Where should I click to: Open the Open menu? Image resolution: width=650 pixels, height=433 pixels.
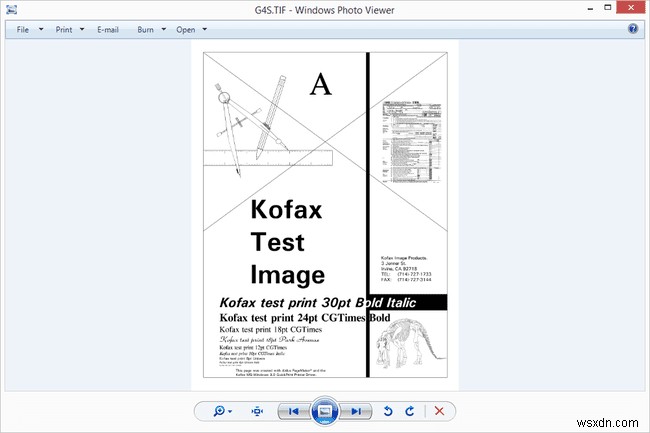coord(185,30)
